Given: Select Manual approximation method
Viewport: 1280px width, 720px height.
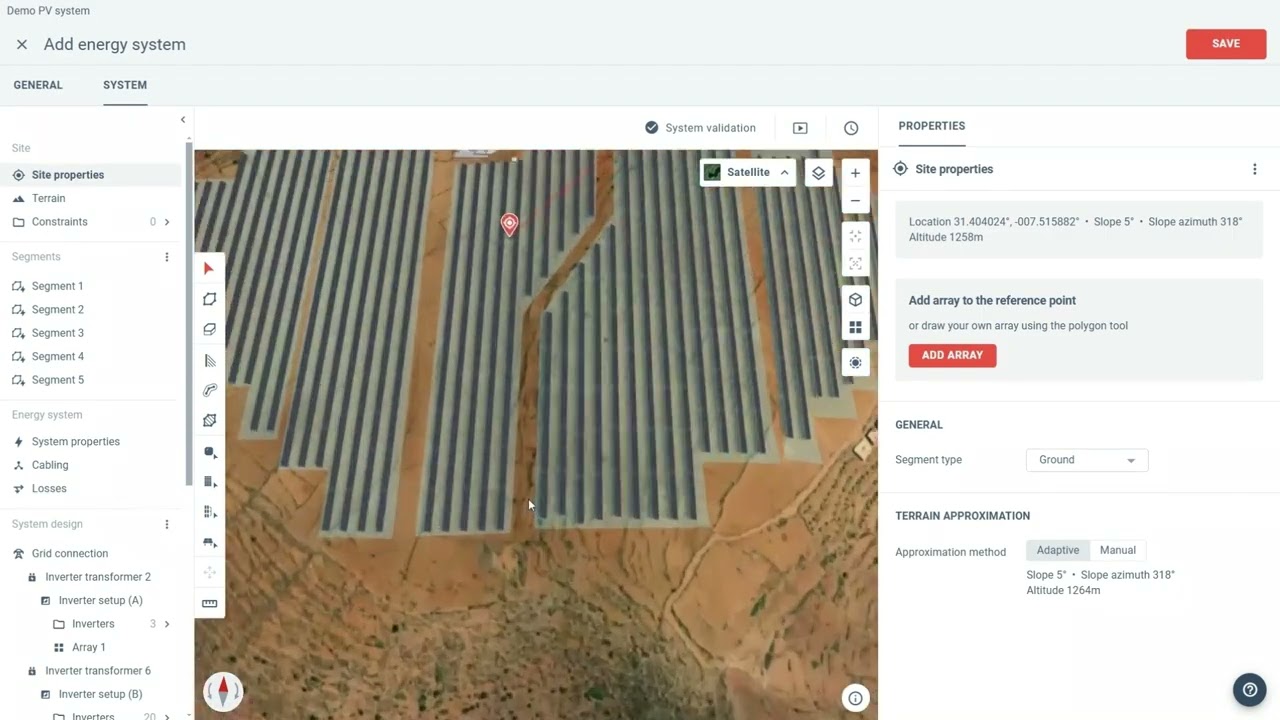Looking at the screenshot, I should [1118, 550].
